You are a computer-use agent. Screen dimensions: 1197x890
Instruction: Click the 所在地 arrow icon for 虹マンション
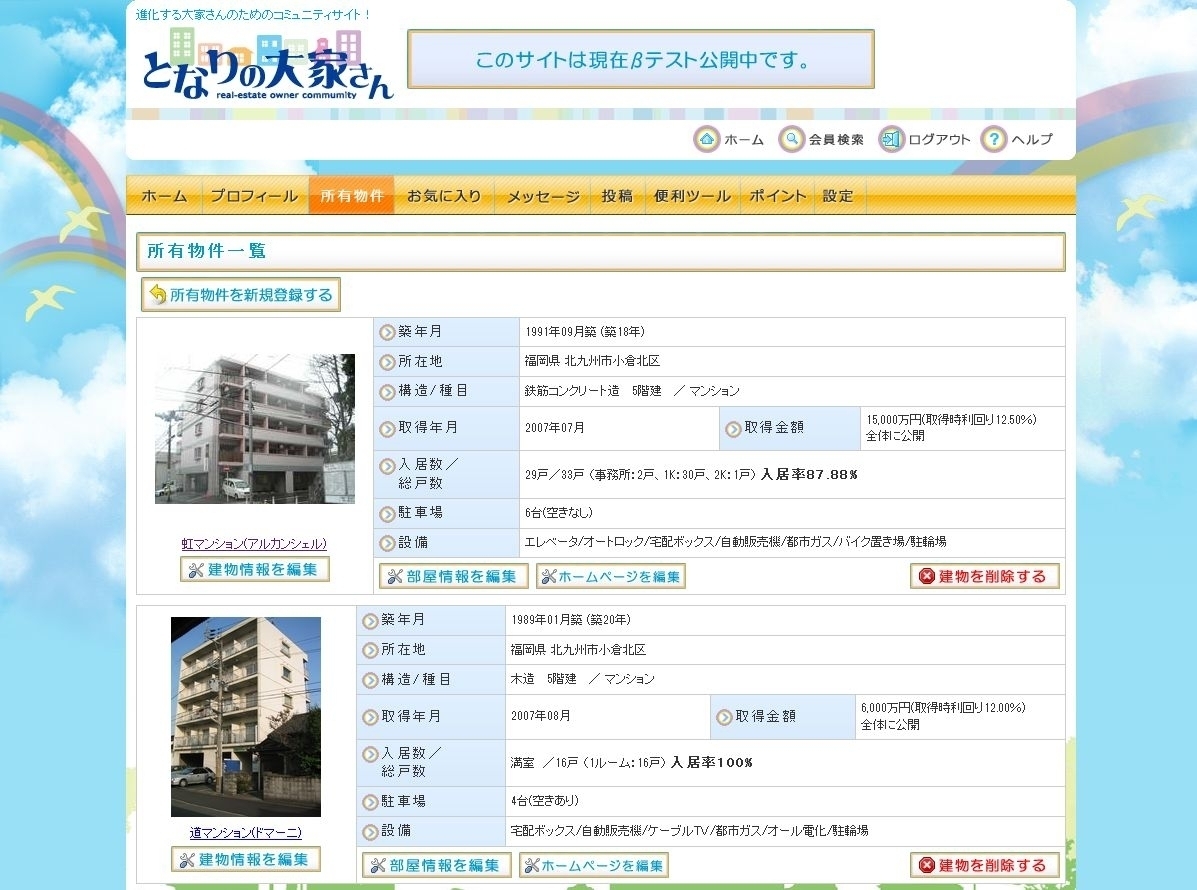coord(387,363)
